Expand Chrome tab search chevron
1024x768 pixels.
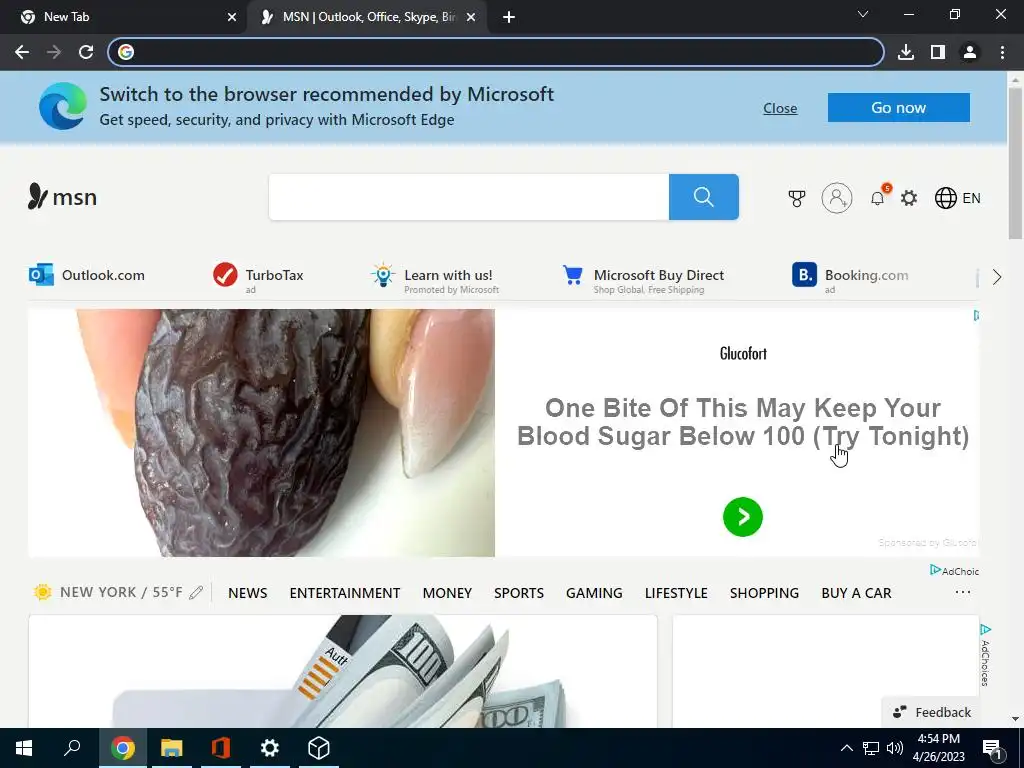(x=863, y=14)
